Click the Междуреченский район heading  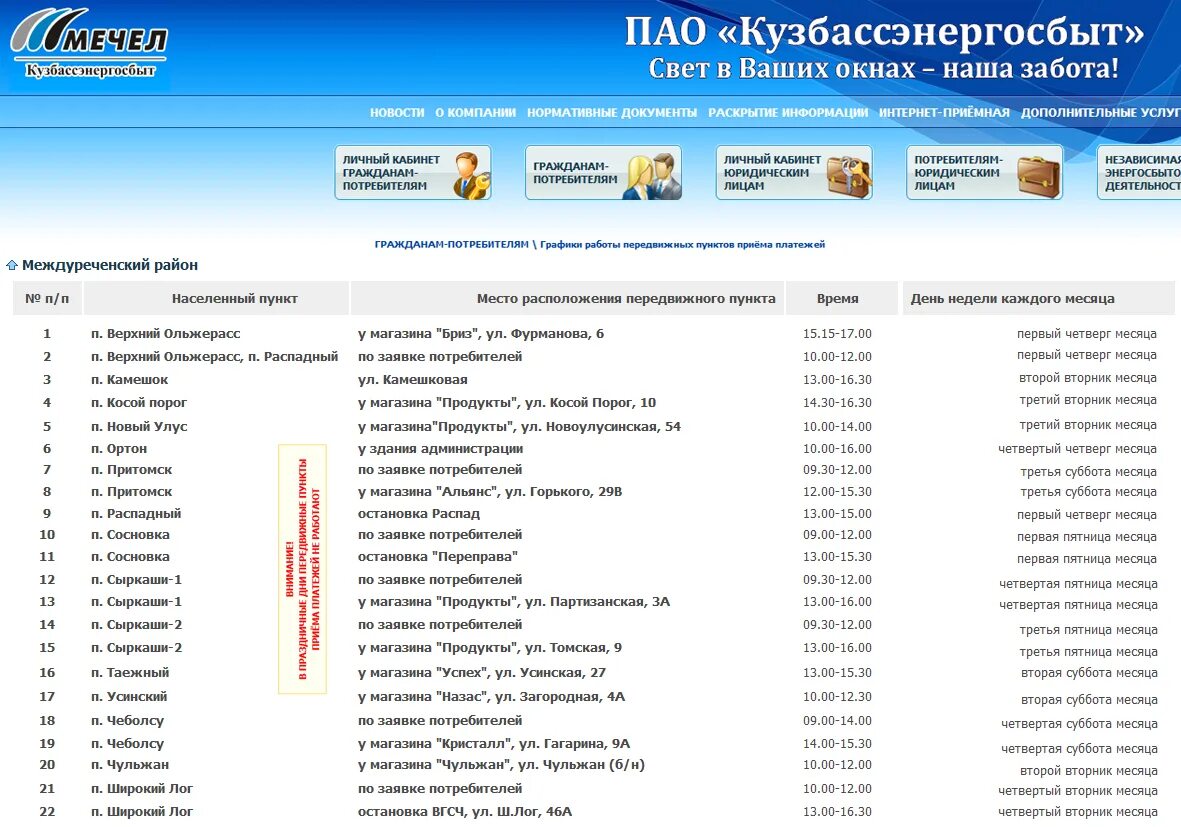coord(110,265)
